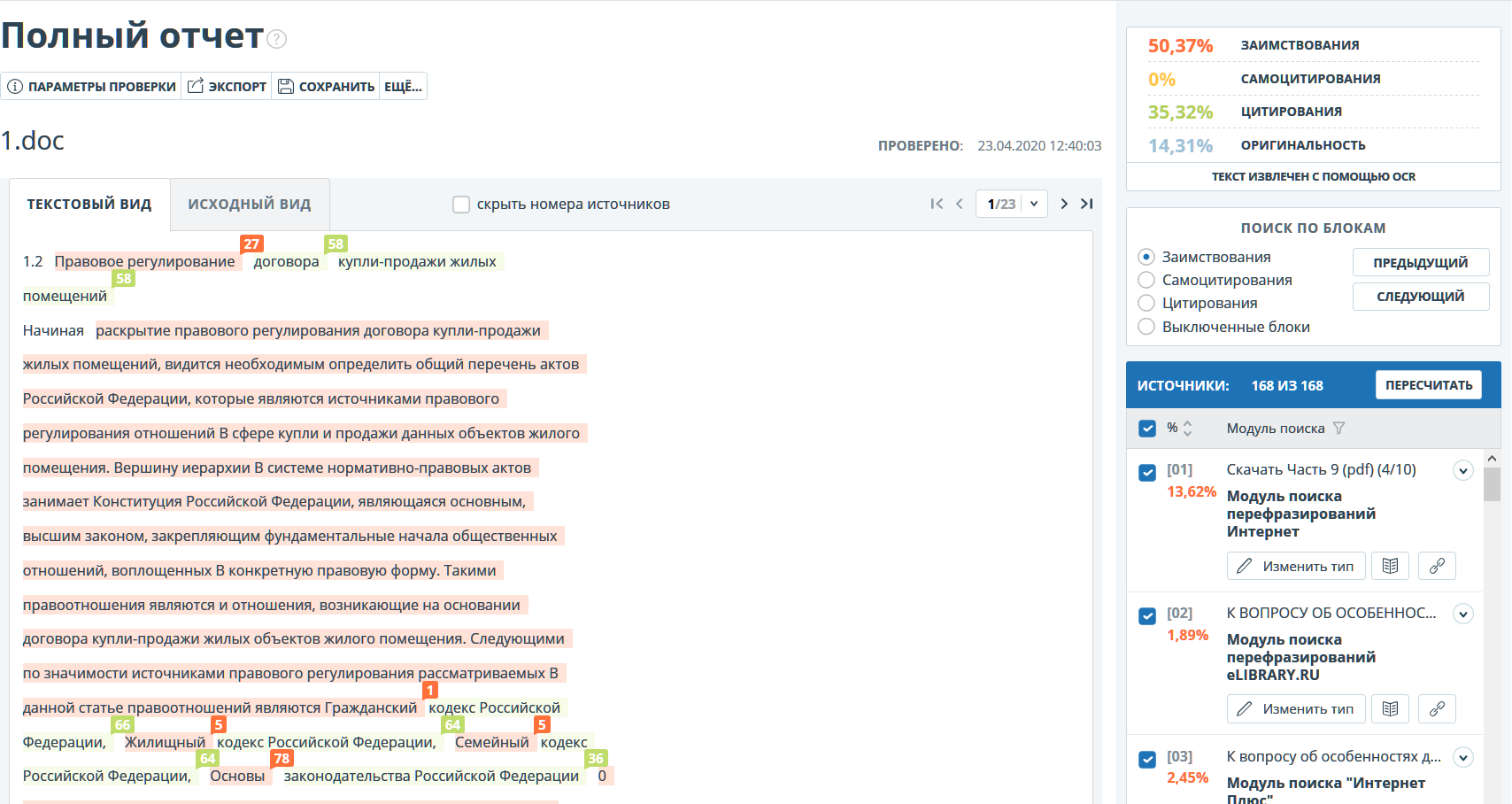Sort sources by percent arrows

pyautogui.click(x=1187, y=429)
